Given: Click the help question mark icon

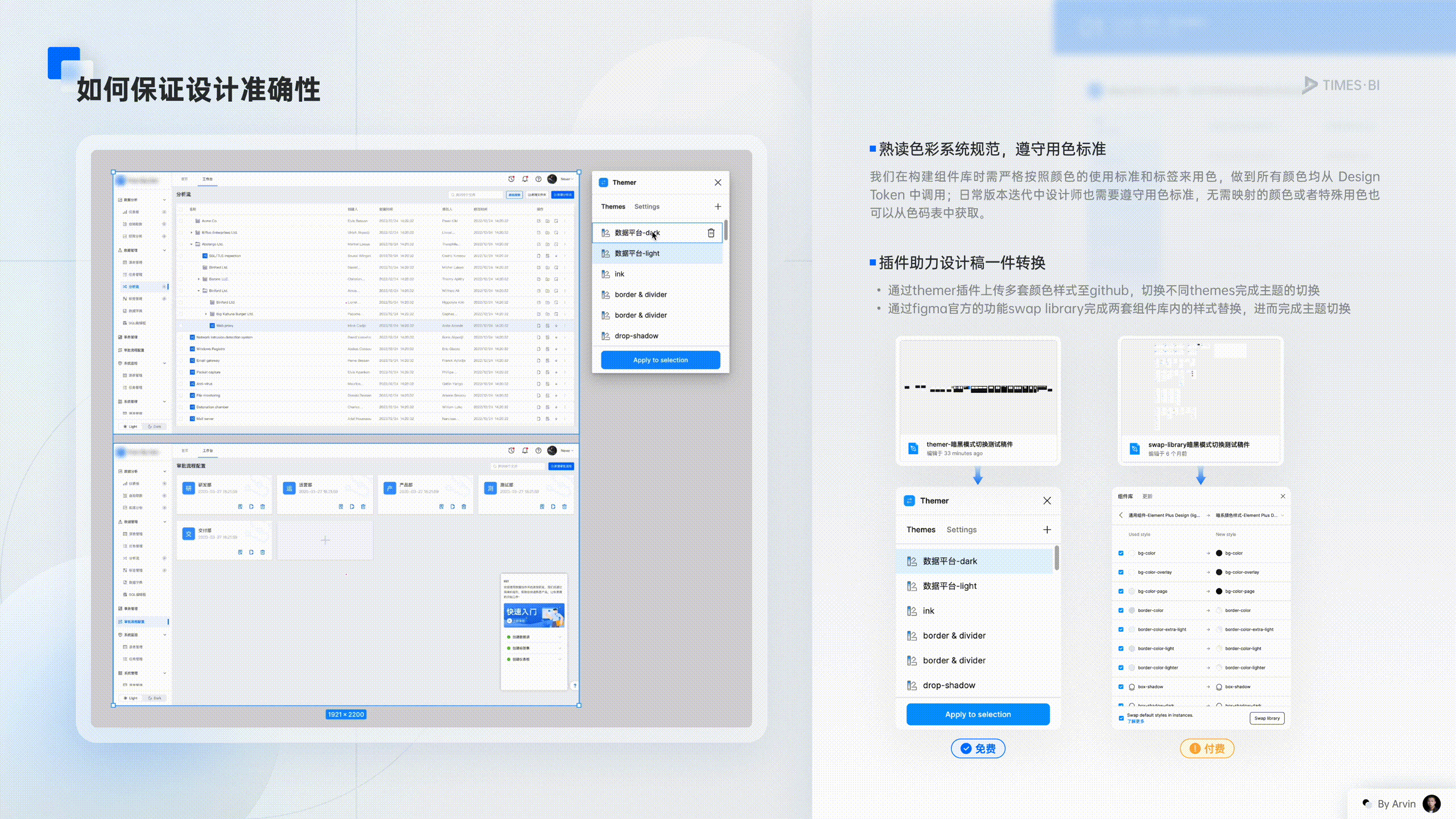Looking at the screenshot, I should [538, 179].
